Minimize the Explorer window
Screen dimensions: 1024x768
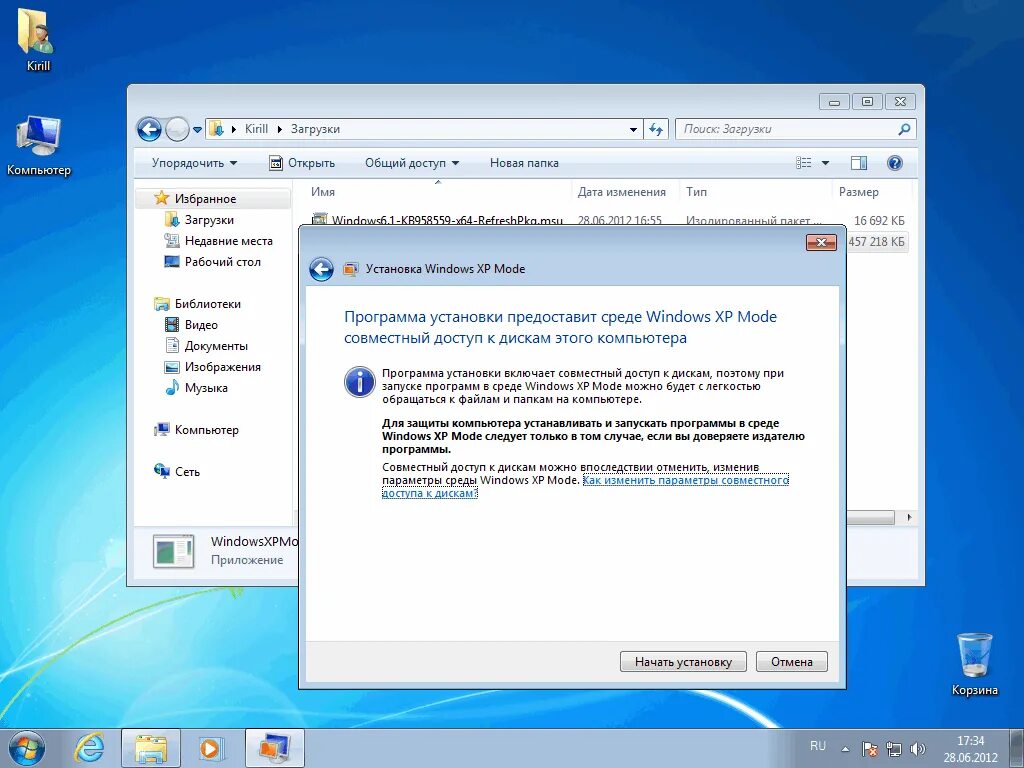[834, 102]
